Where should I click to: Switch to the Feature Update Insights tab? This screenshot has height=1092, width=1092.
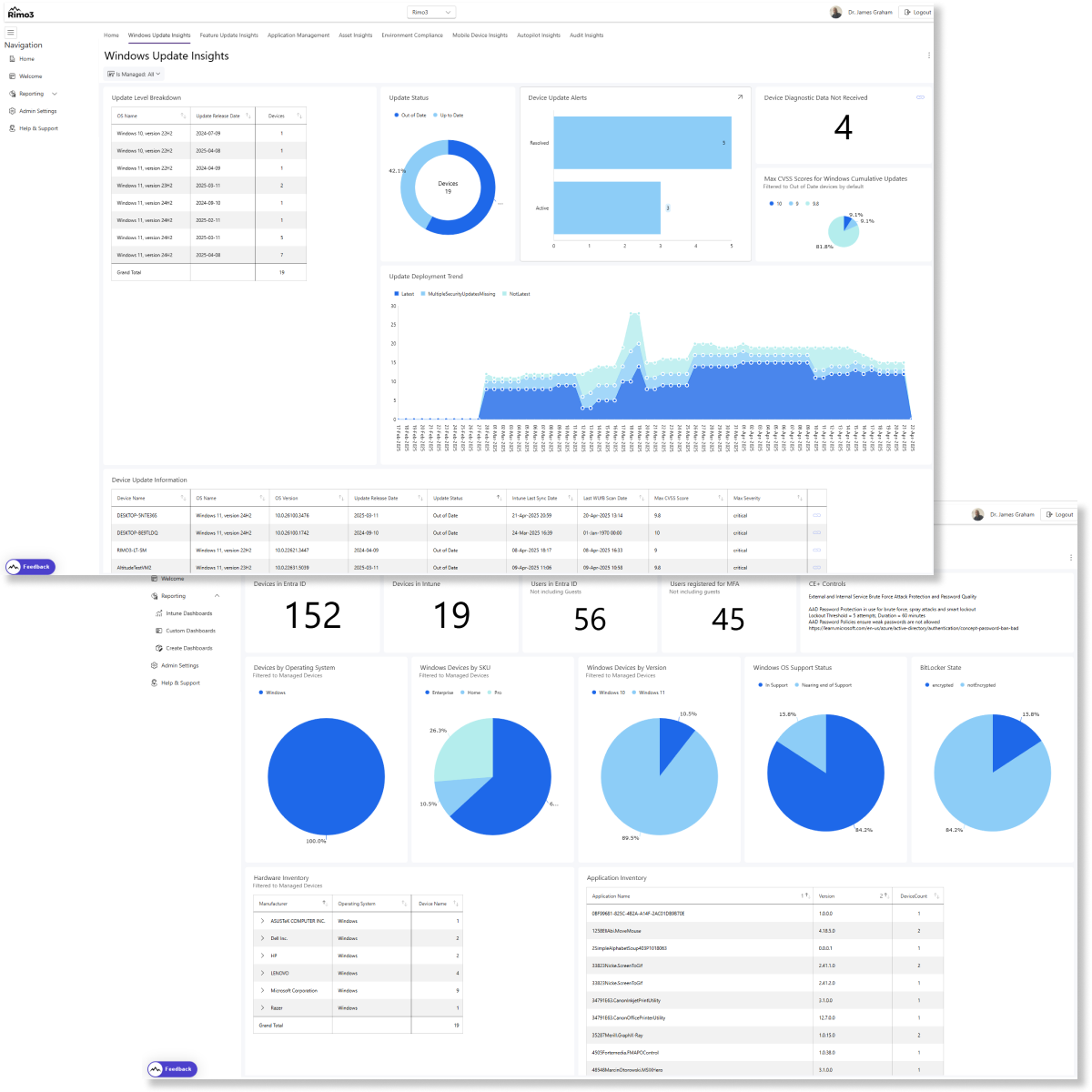229,35
